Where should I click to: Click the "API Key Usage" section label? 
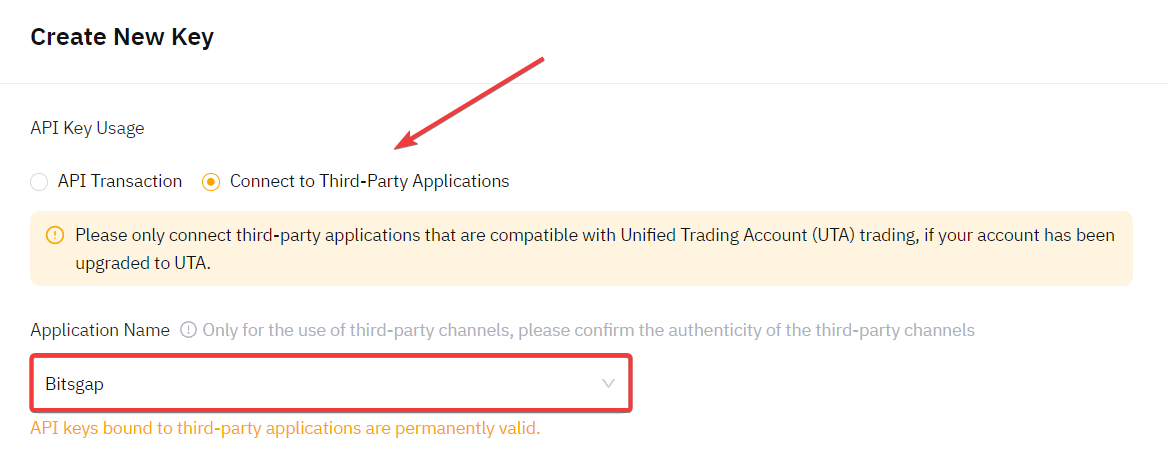(x=87, y=128)
